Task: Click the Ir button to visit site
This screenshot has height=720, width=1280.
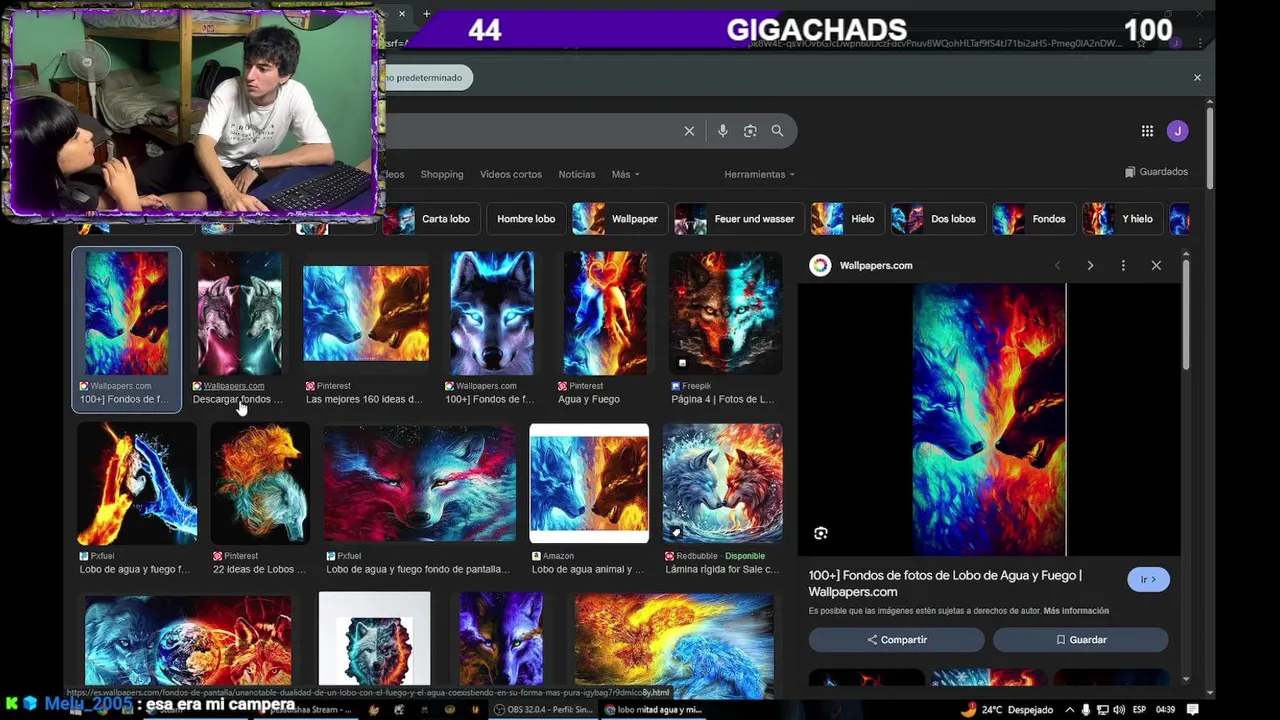Action: (x=1148, y=580)
